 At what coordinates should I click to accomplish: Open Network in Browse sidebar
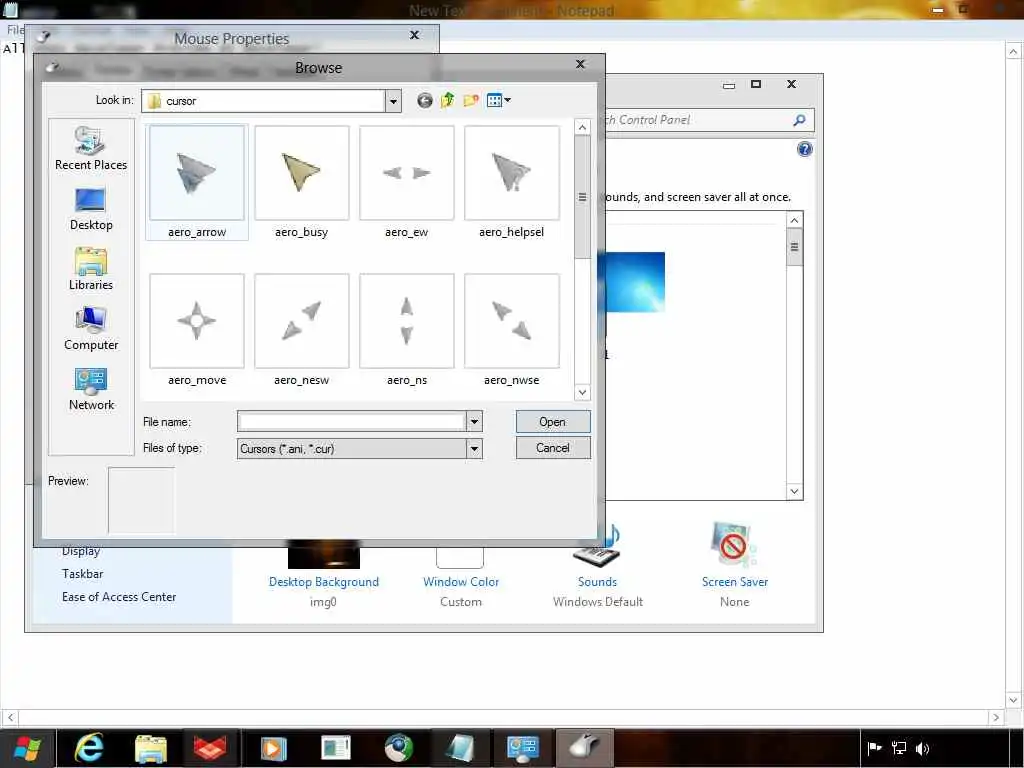[91, 389]
